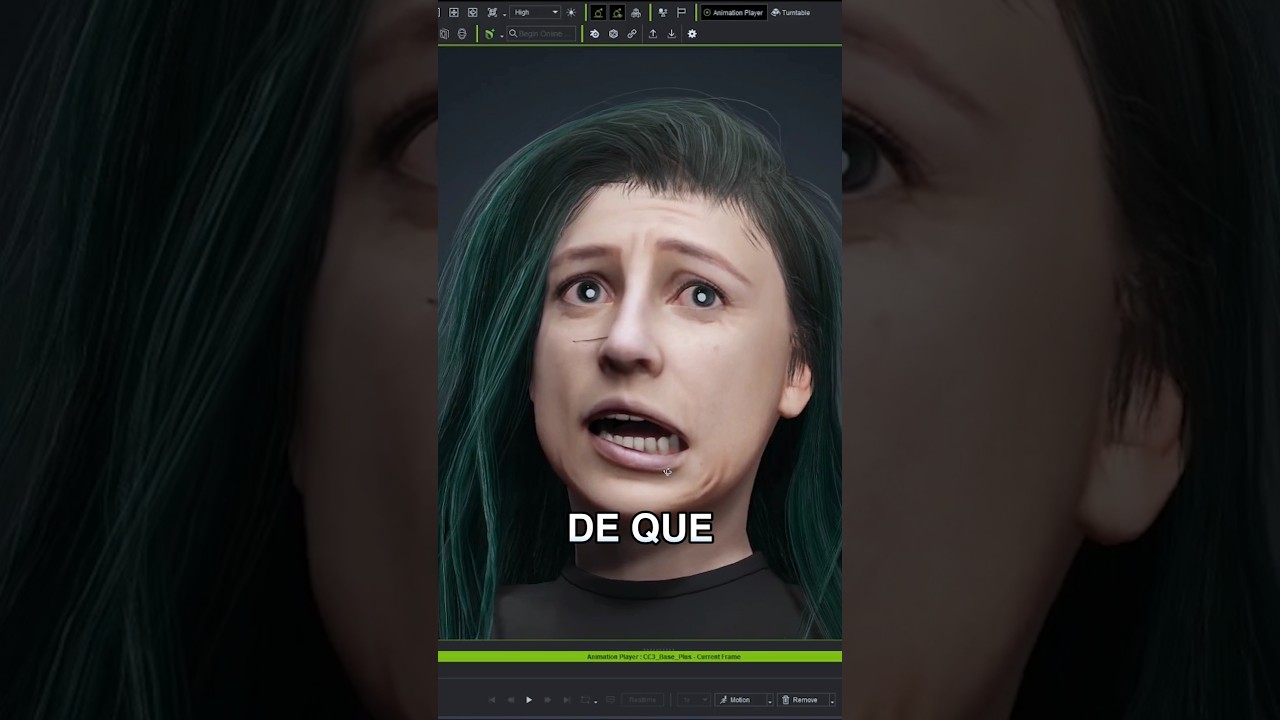
Task: Jump to the first frame
Action: (x=492, y=700)
